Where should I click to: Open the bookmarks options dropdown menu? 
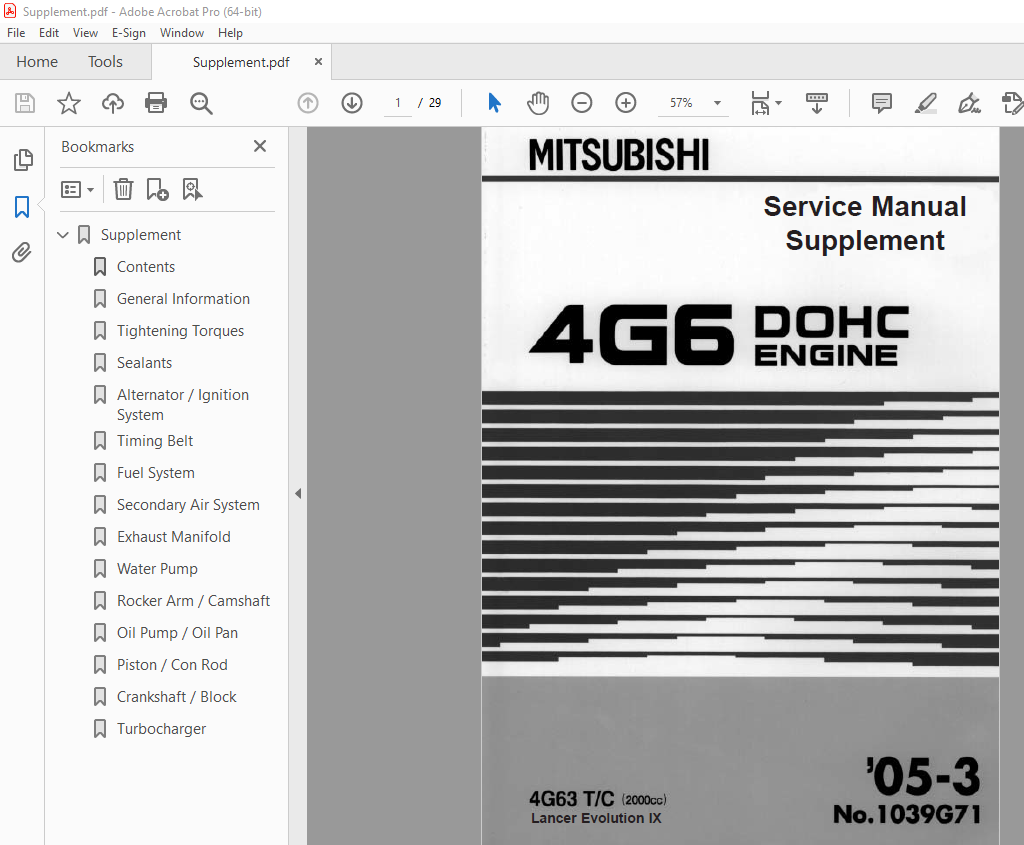point(77,189)
